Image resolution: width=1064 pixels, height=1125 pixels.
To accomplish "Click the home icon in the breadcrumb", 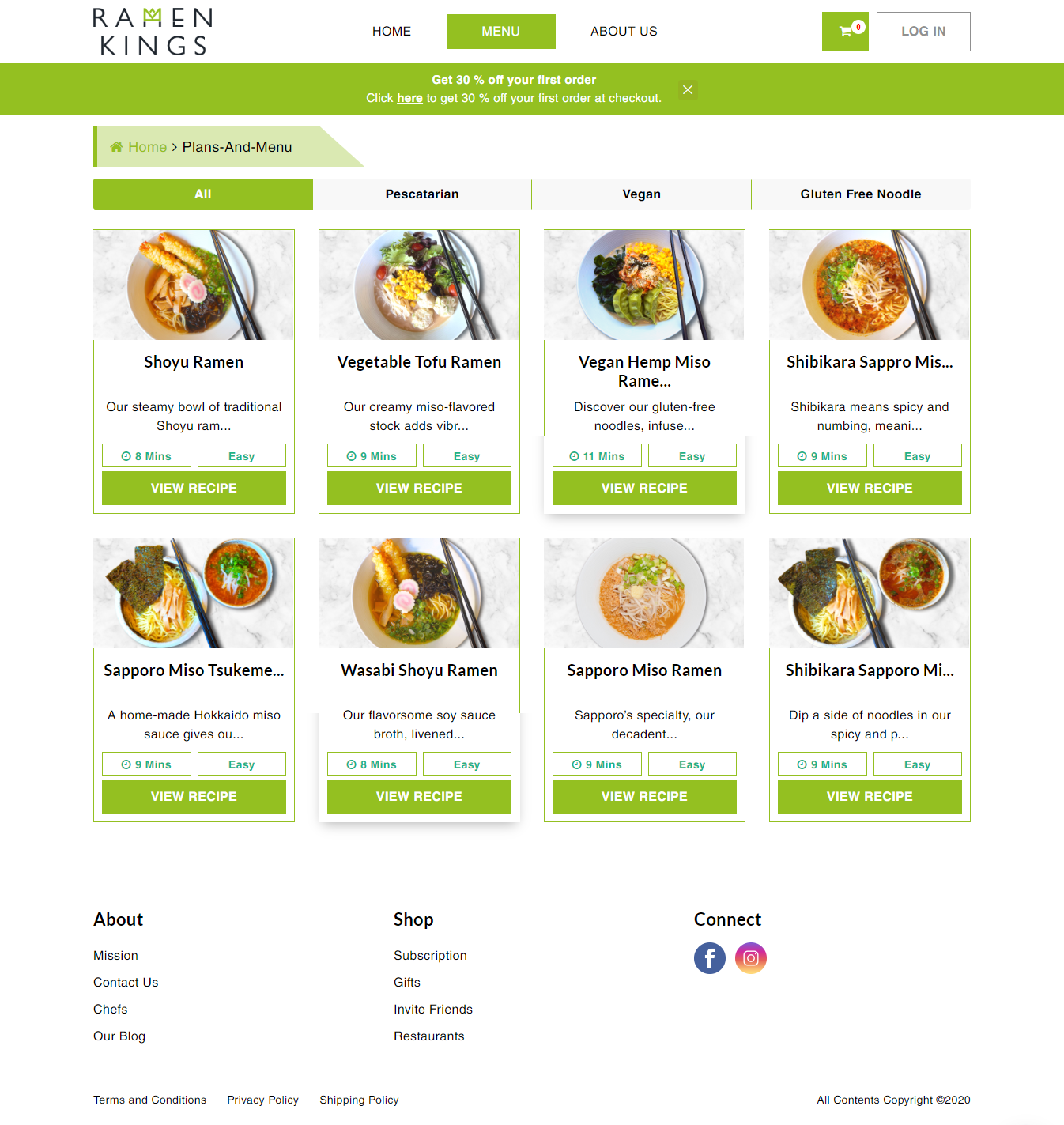I will click(x=116, y=147).
